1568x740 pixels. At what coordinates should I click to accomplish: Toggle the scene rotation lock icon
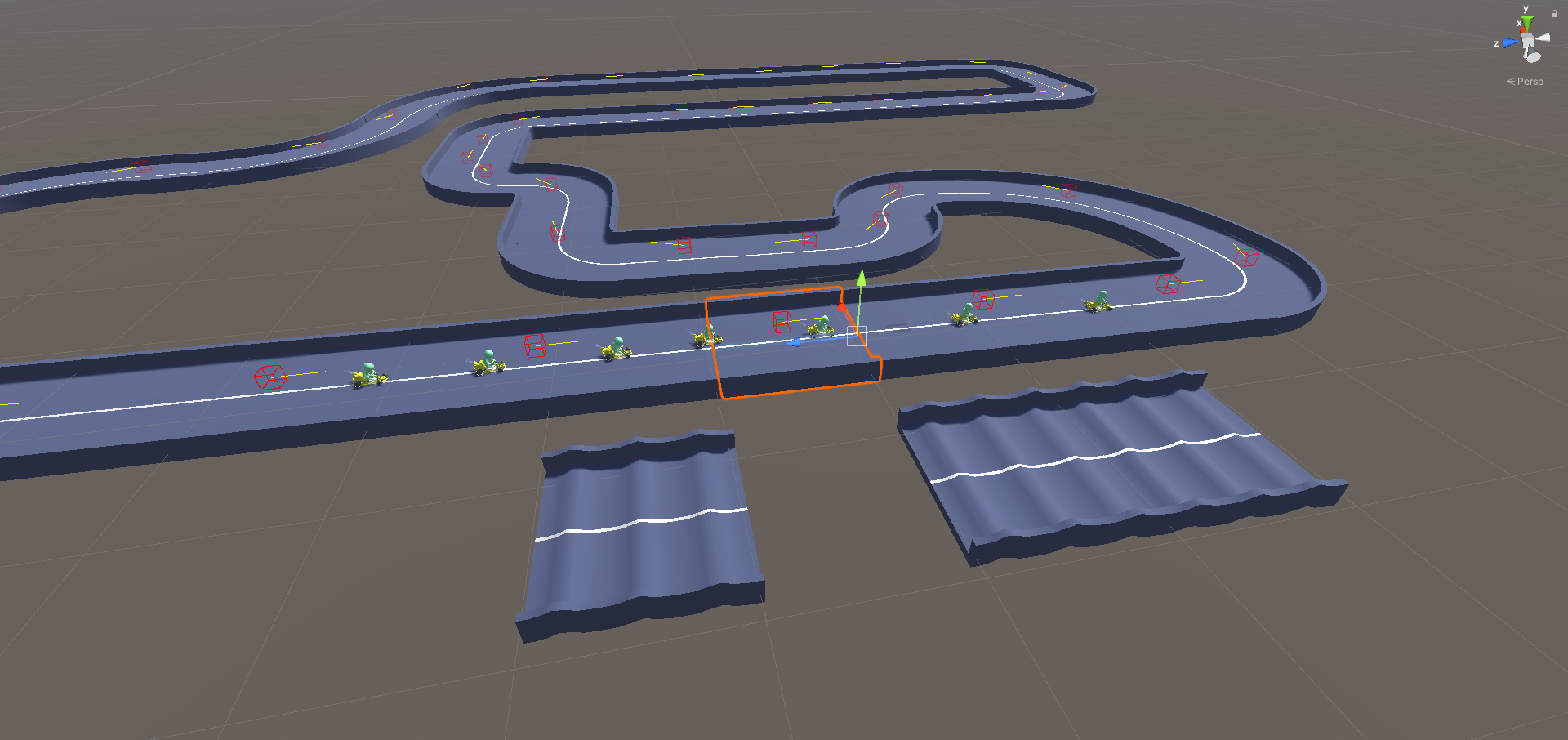coord(1554,13)
